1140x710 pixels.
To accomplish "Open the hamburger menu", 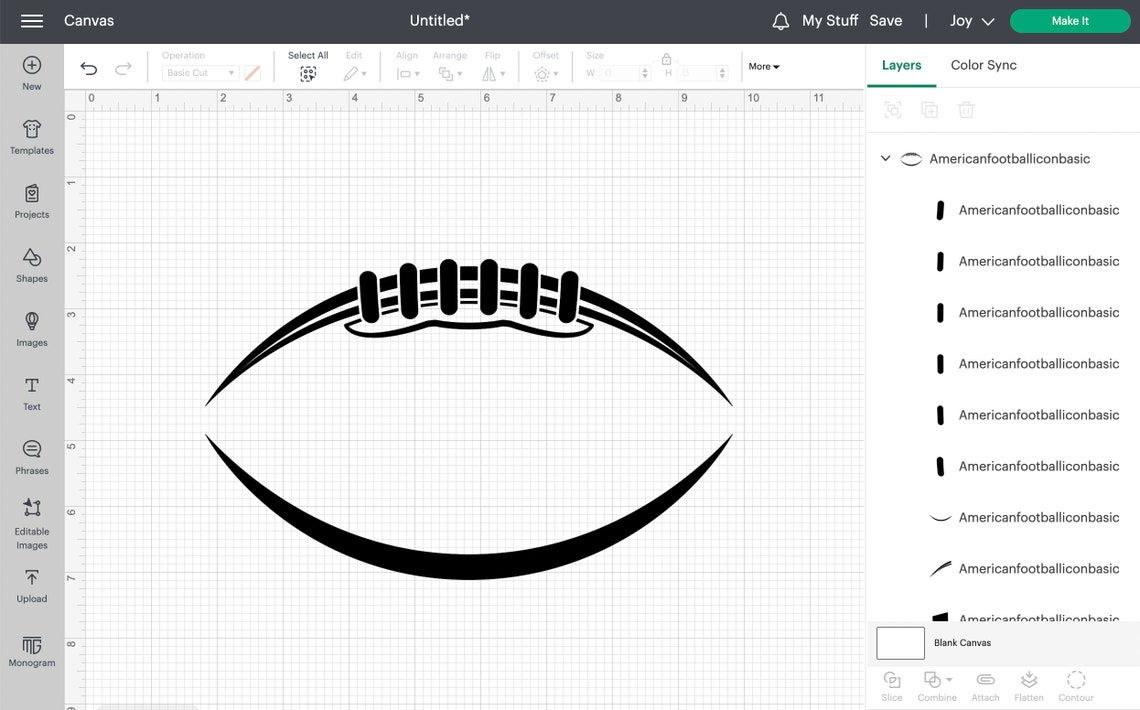I will 31,20.
